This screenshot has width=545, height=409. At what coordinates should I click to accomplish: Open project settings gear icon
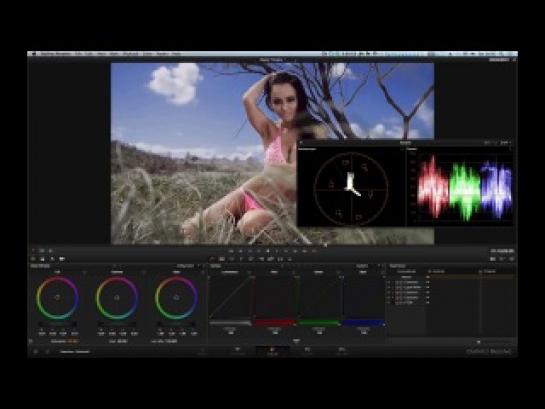click(48, 352)
